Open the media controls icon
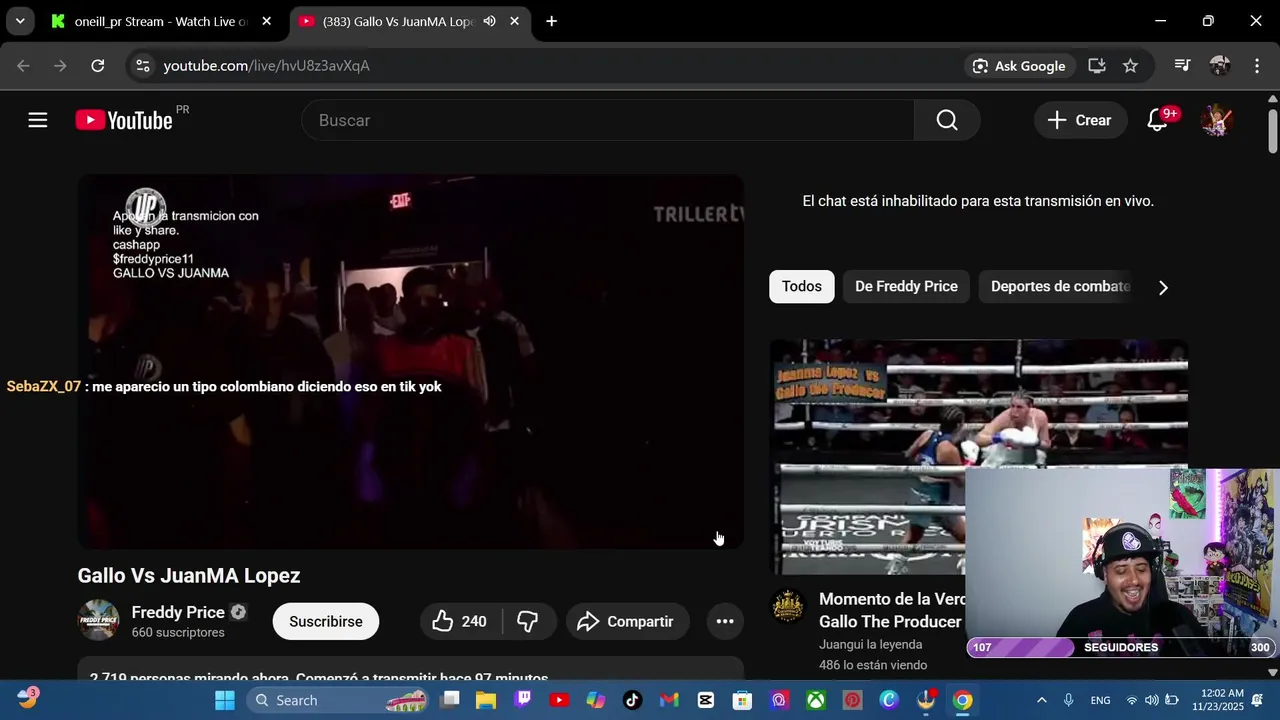This screenshot has width=1280, height=720. pos(1182,65)
